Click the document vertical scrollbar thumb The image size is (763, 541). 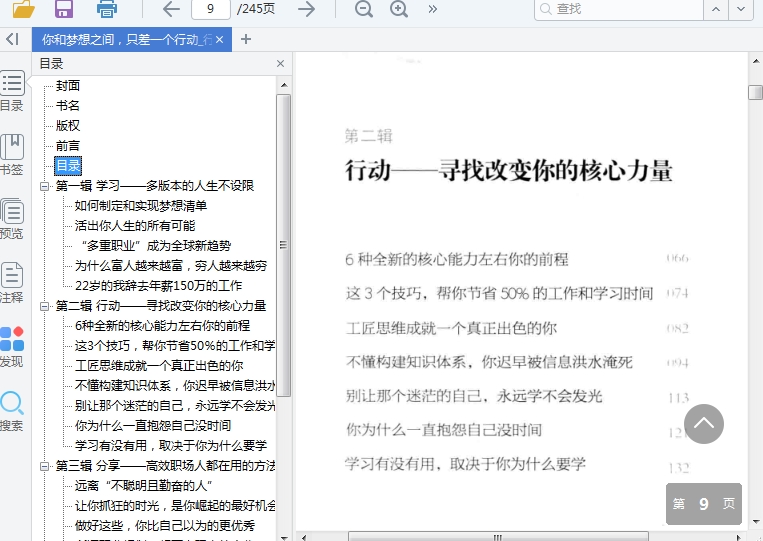755,91
